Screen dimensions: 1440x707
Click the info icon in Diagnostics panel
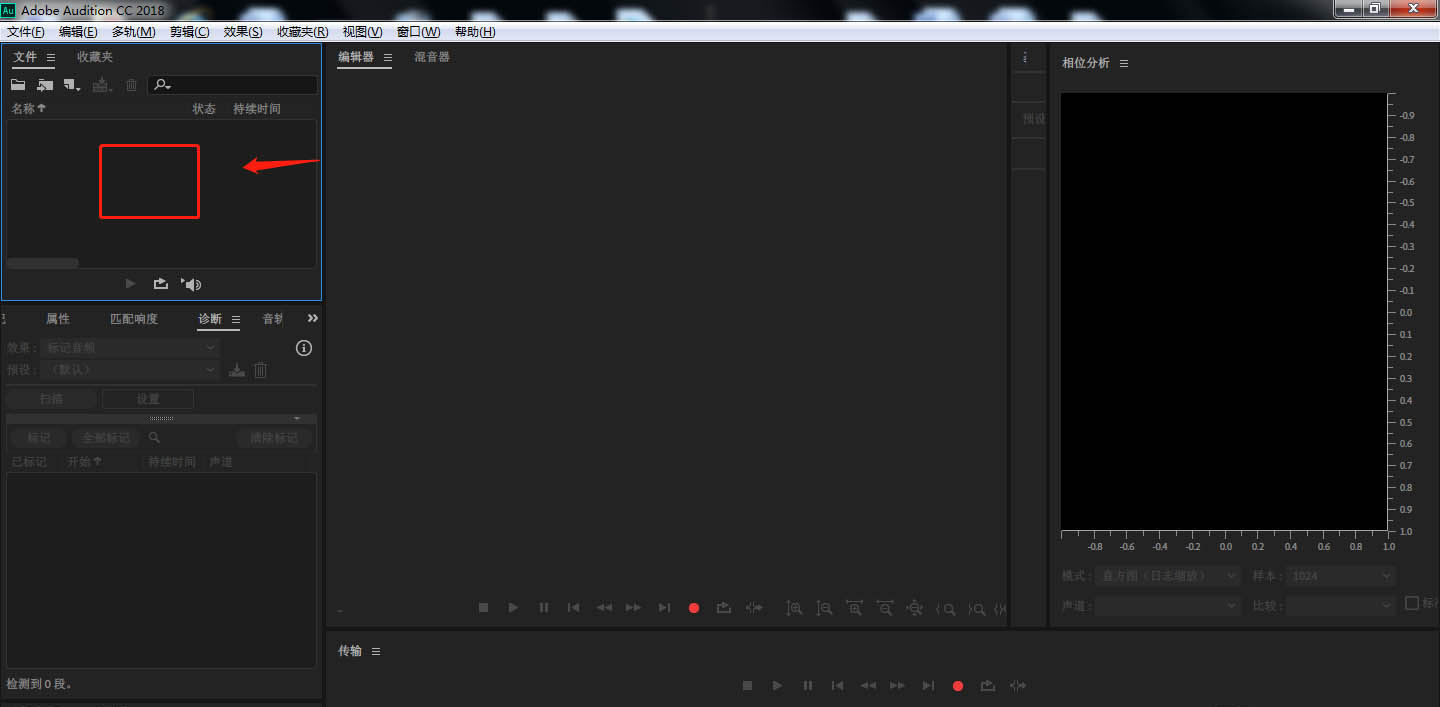pos(304,348)
